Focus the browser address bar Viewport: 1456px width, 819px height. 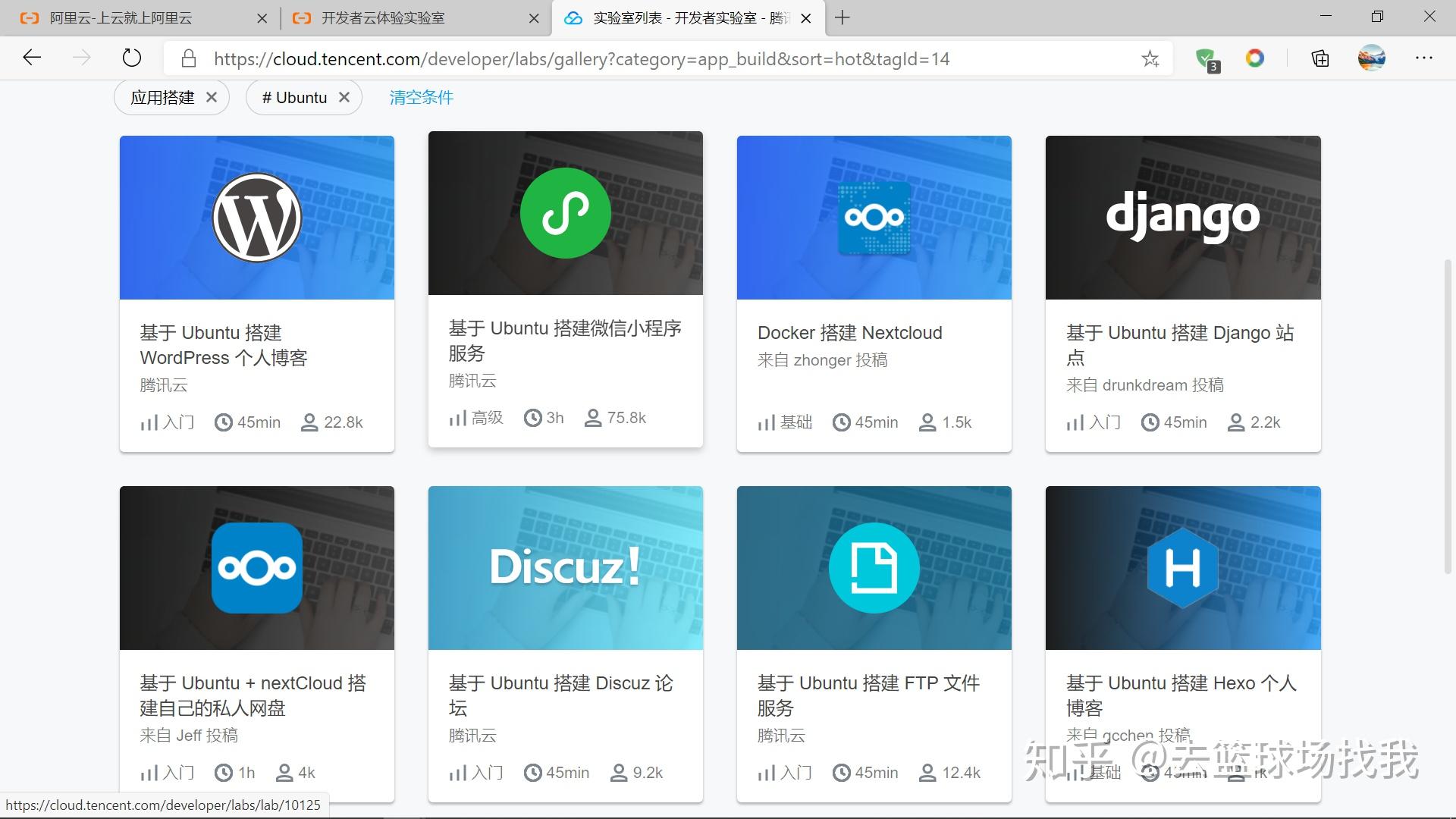pyautogui.click(x=667, y=59)
